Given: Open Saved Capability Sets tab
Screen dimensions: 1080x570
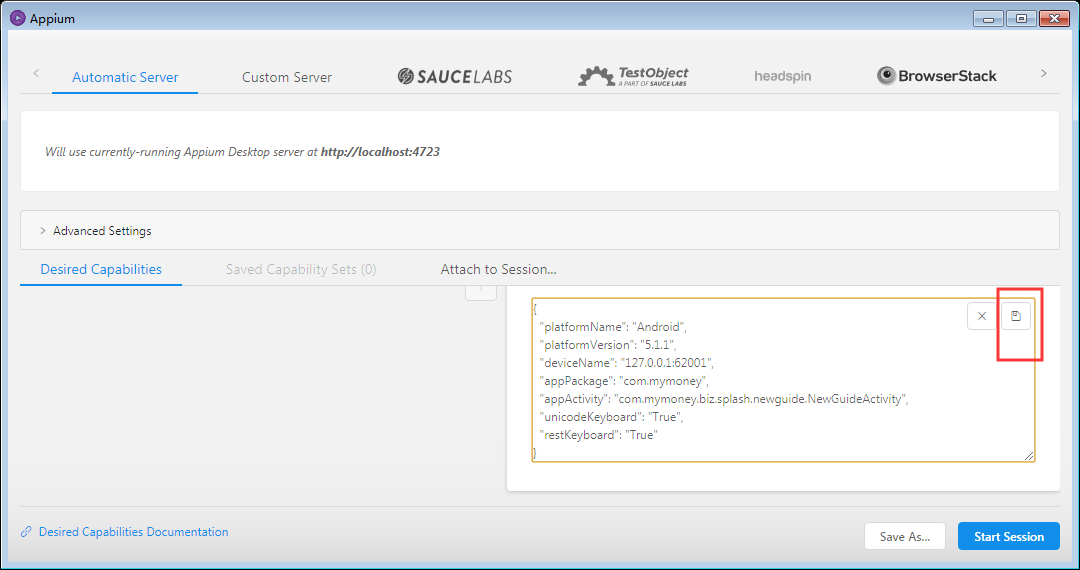Looking at the screenshot, I should coord(301,269).
